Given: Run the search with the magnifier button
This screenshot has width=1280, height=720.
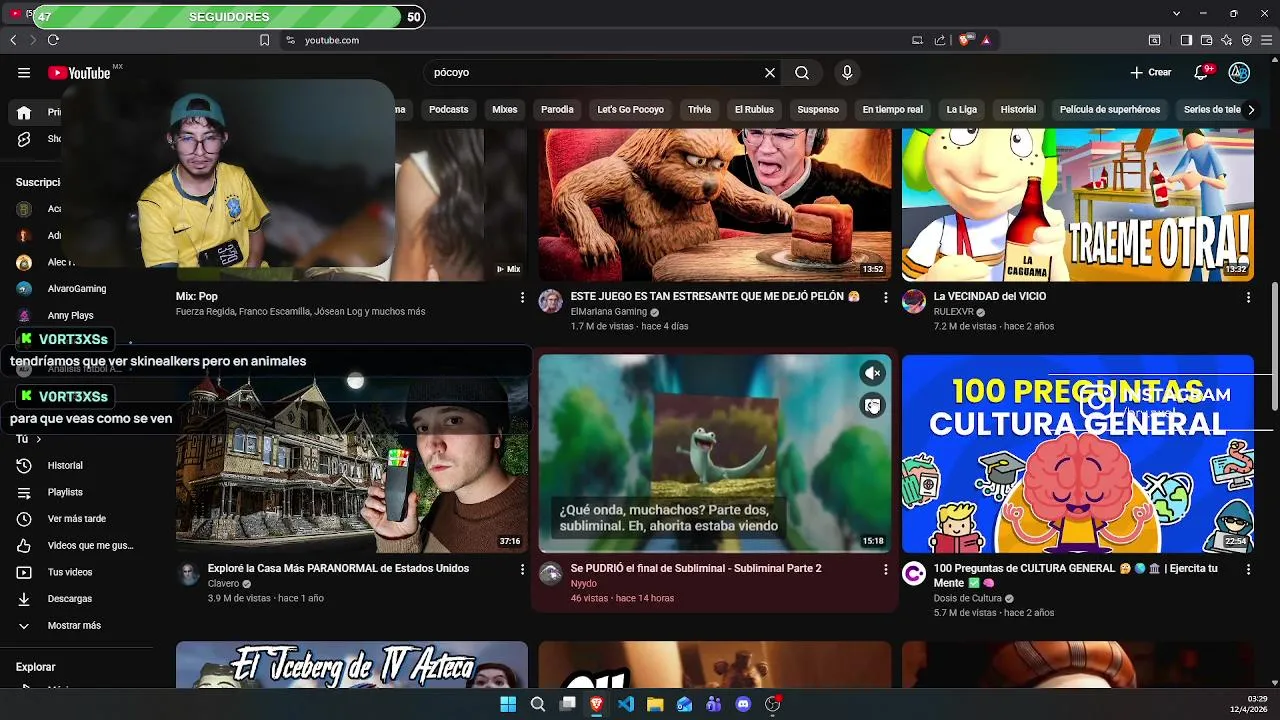Looking at the screenshot, I should (802, 73).
